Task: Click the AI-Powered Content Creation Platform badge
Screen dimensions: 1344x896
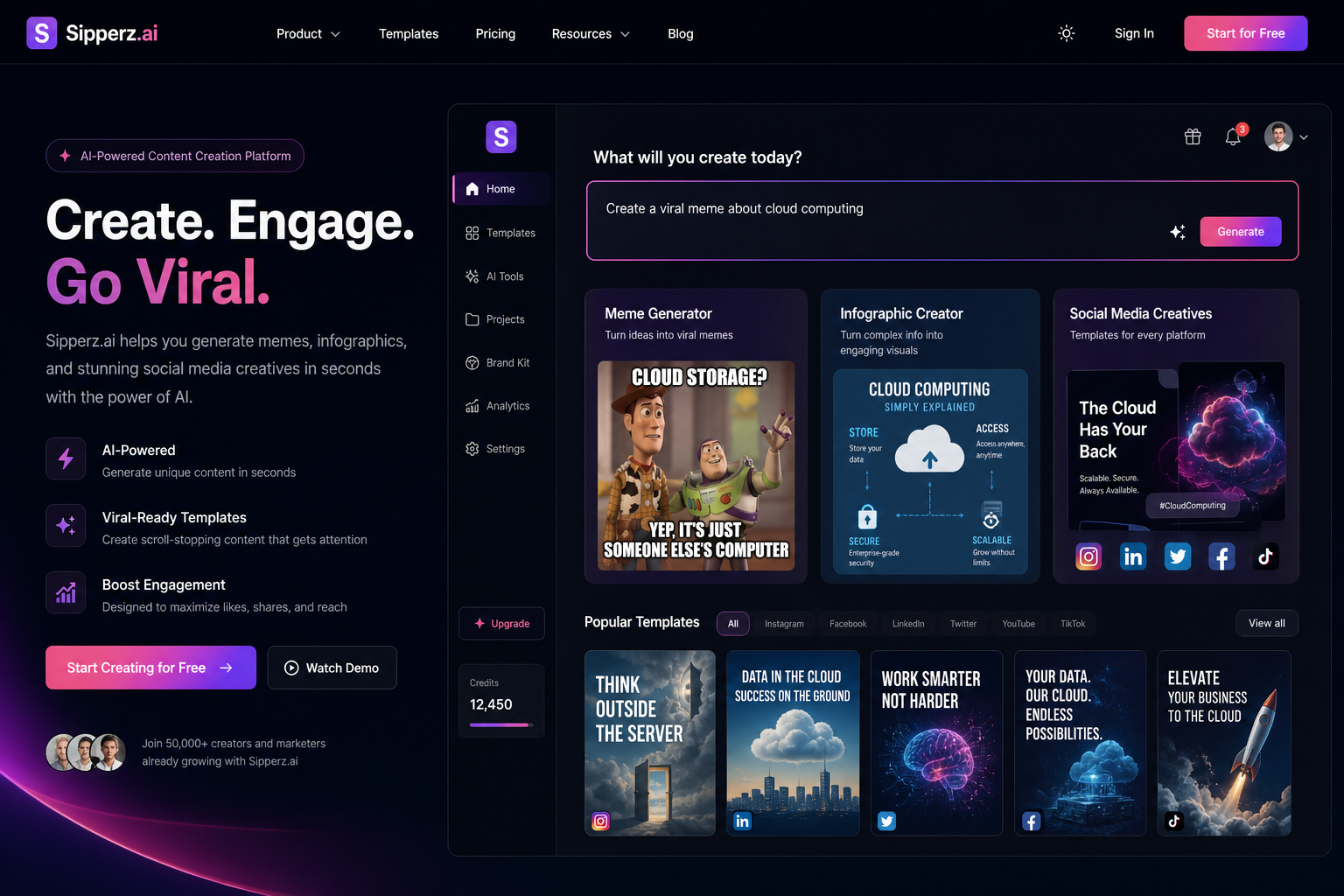Action: pyautogui.click(x=175, y=156)
